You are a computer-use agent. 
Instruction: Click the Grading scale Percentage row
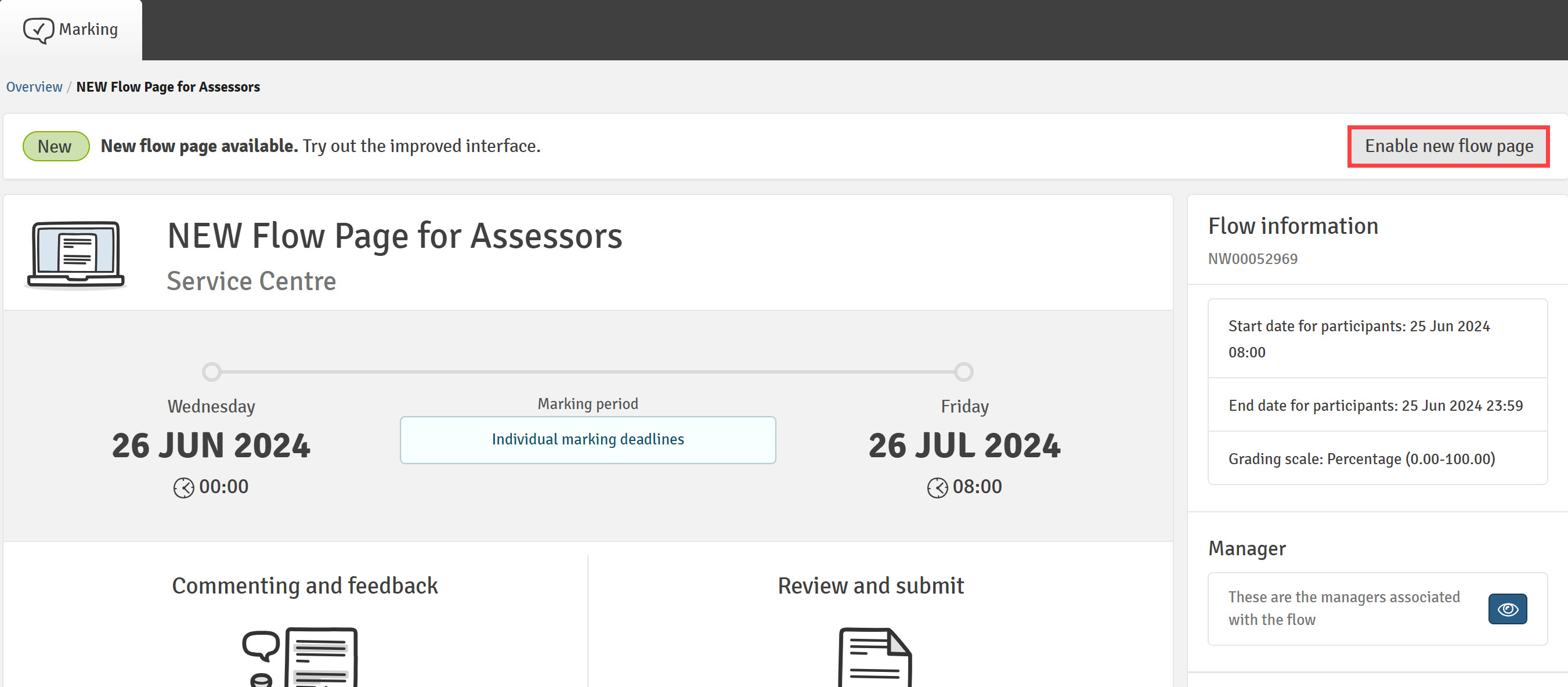1378,459
